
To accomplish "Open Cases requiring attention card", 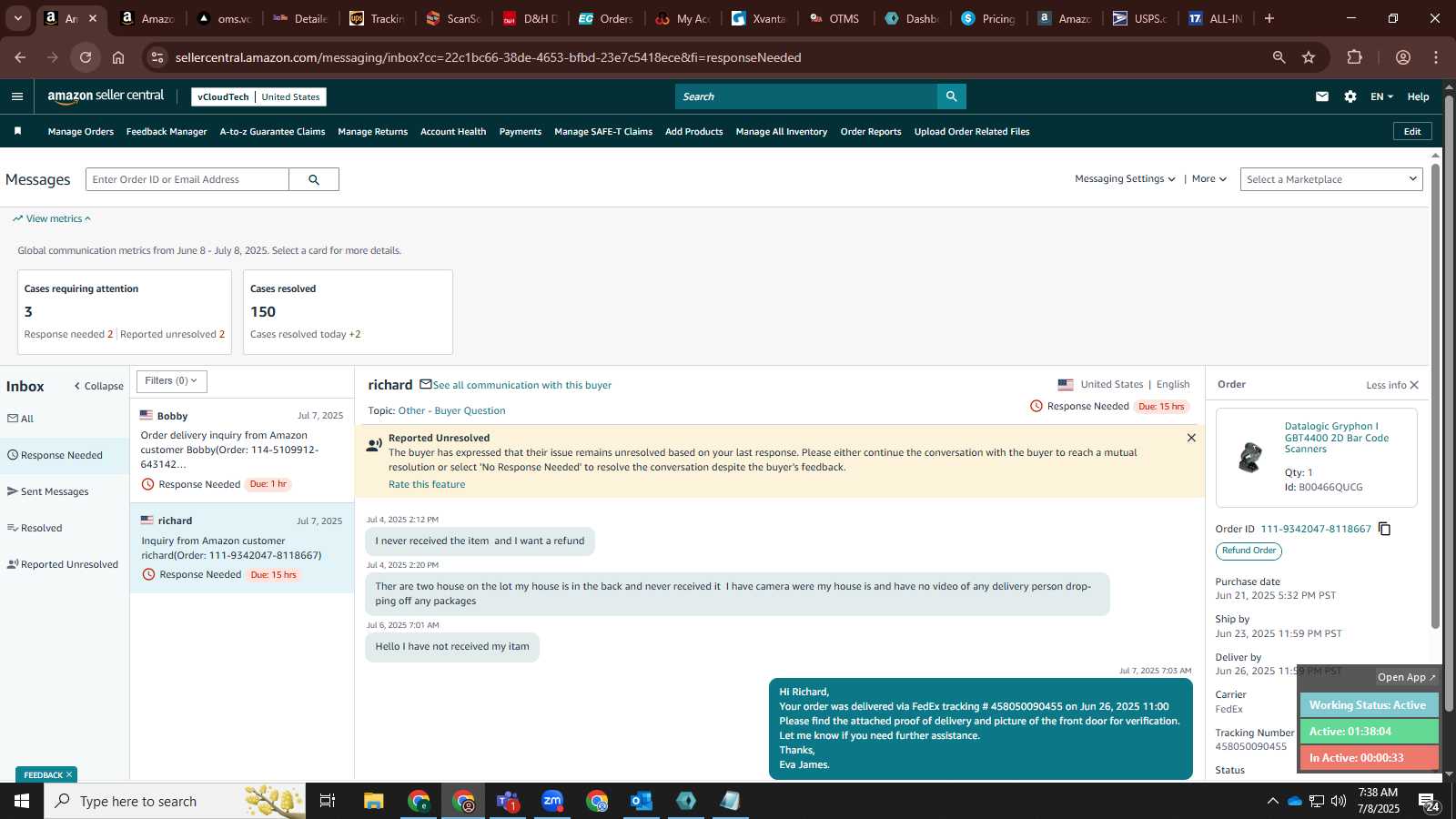I will click(x=125, y=312).
